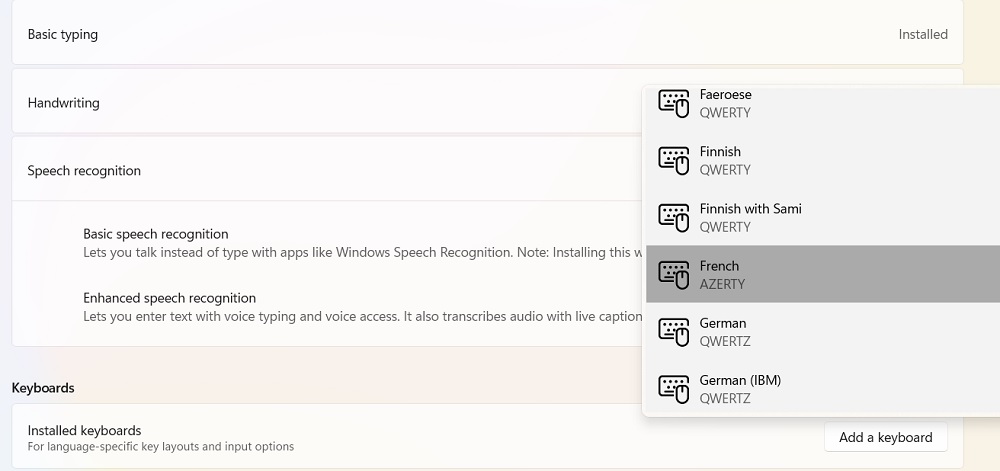
Task: Select the Basic speech recognition option
Action: click(156, 234)
